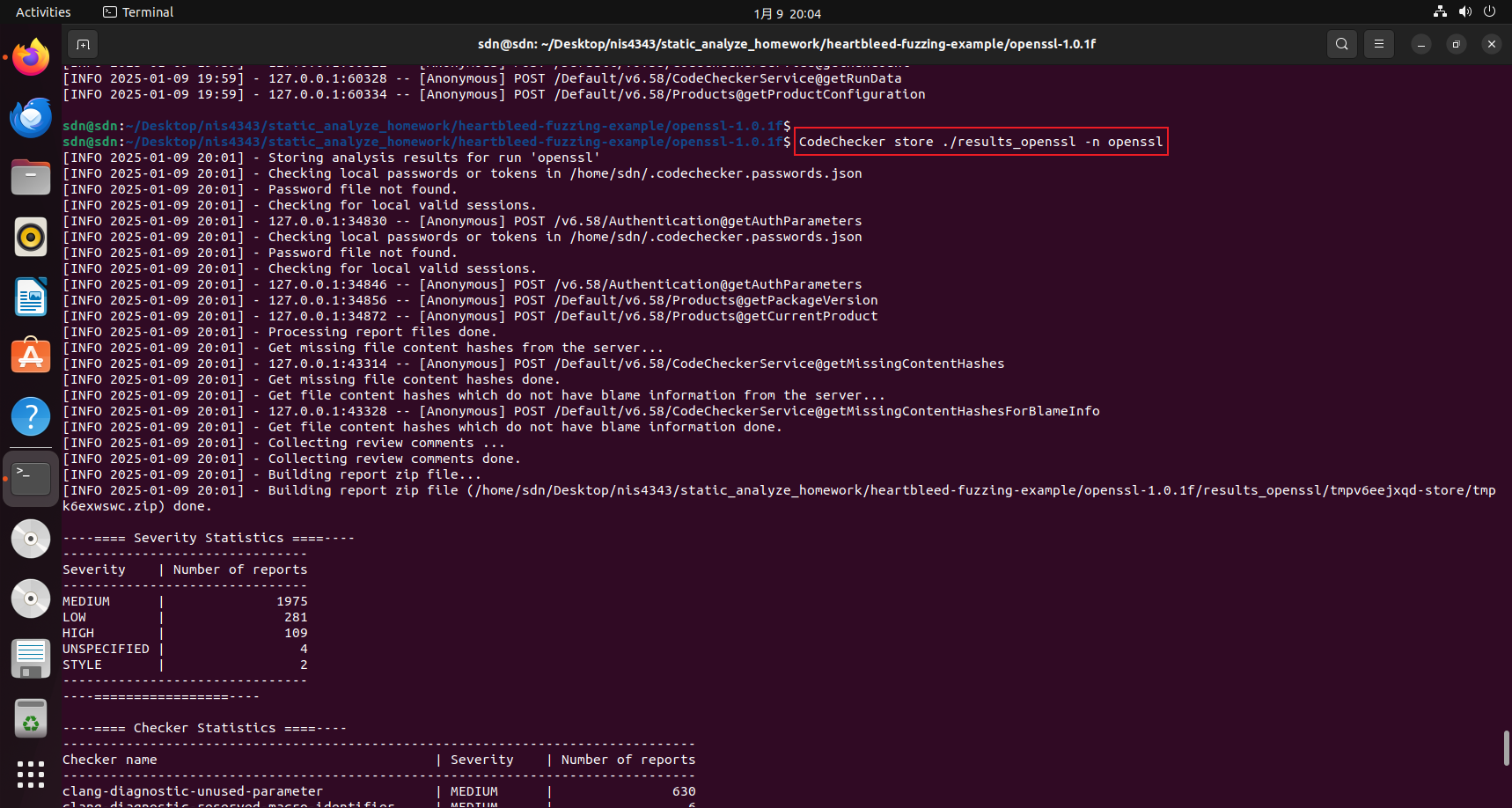Viewport: 1512px width, 808px height.
Task: Search terminal output with the magnifier button
Action: click(1341, 44)
